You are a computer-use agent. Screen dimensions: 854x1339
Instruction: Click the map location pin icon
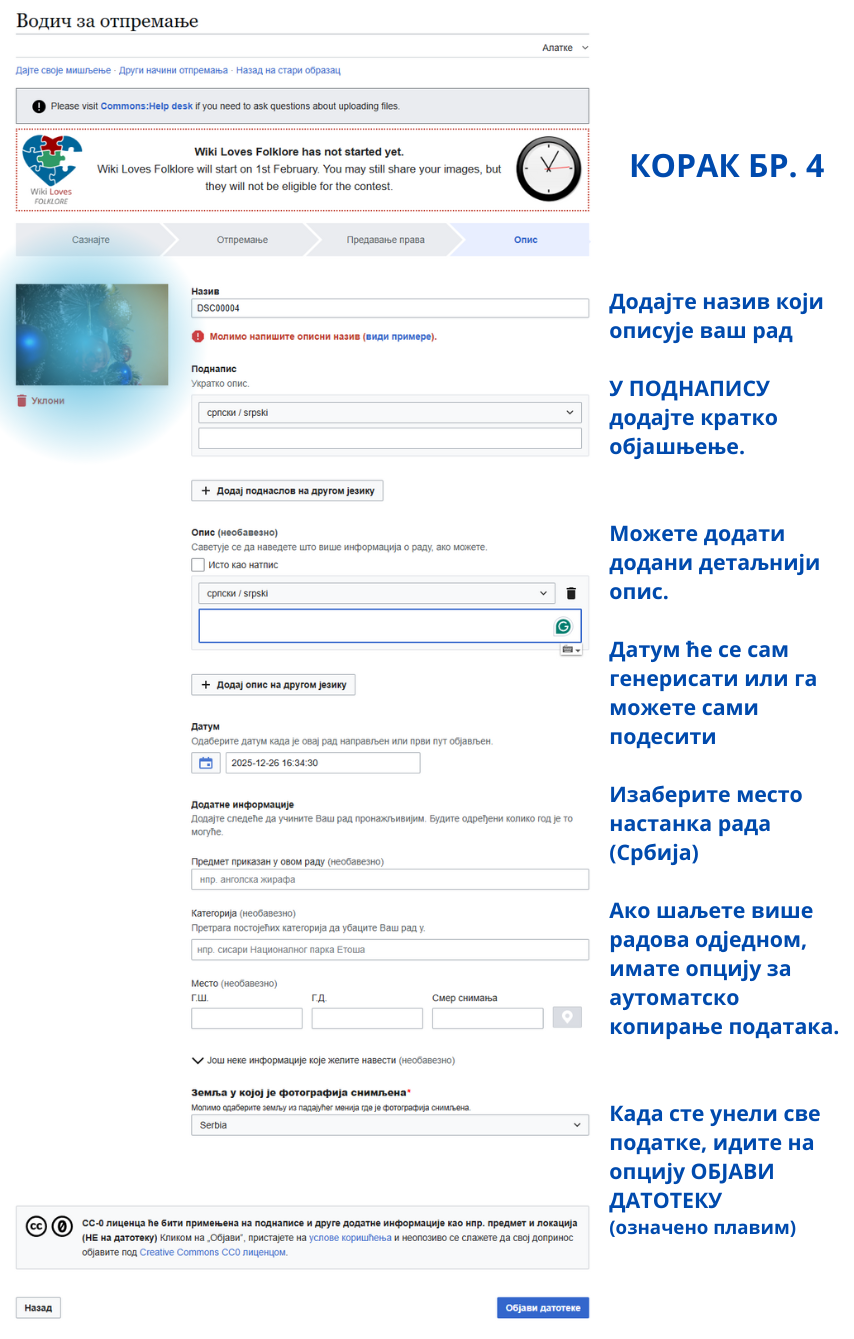click(567, 1018)
